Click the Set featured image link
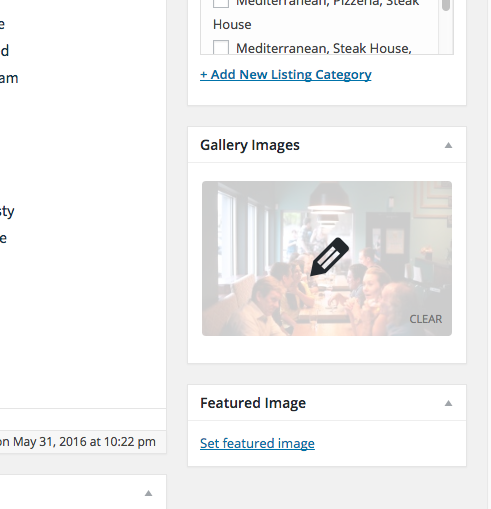The height and width of the screenshot is (509, 491). pyautogui.click(x=257, y=443)
